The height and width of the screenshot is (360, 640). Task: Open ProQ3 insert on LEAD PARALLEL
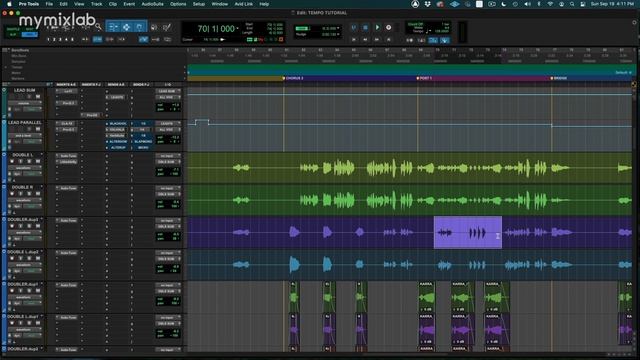pos(68,130)
